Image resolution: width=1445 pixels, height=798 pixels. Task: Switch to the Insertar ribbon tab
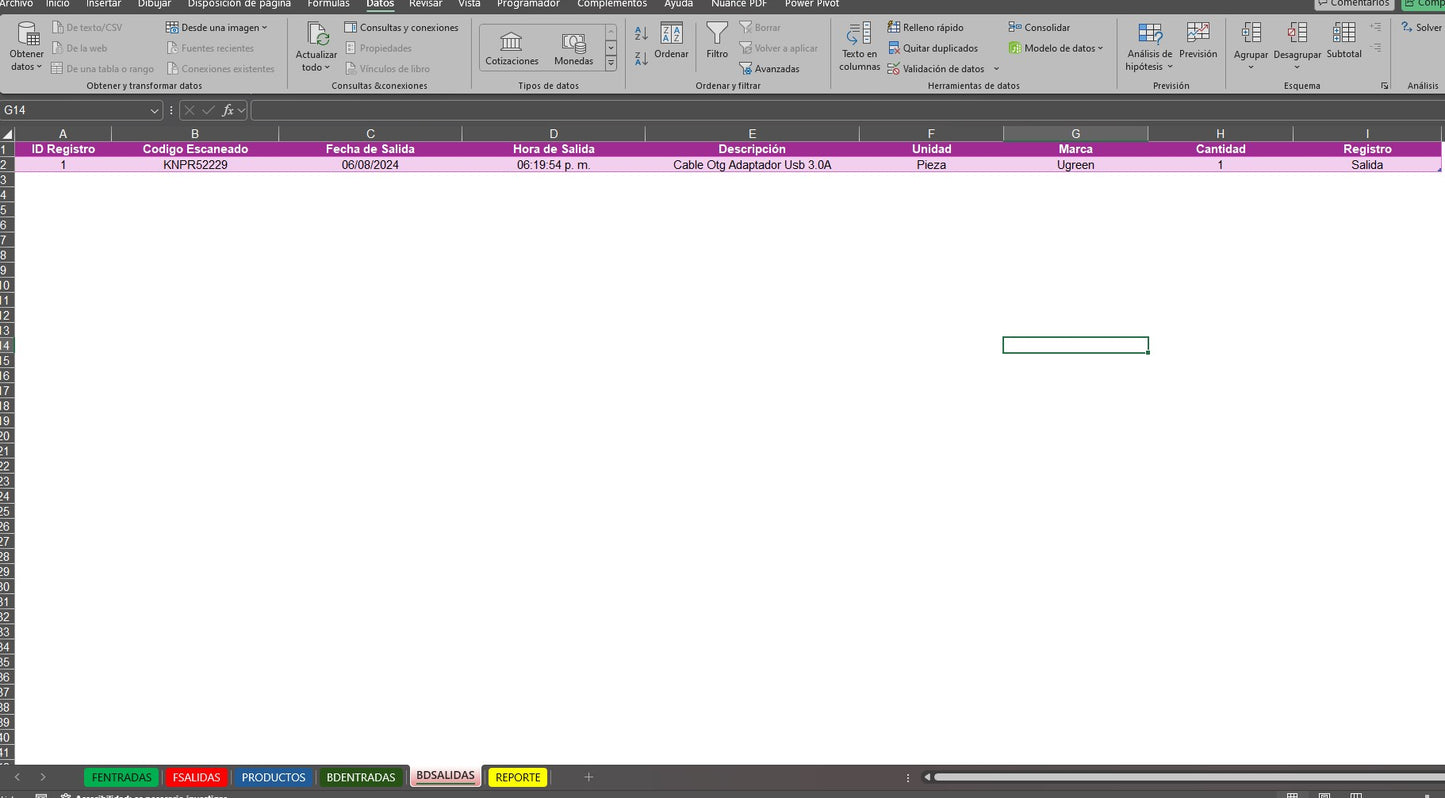coord(103,4)
